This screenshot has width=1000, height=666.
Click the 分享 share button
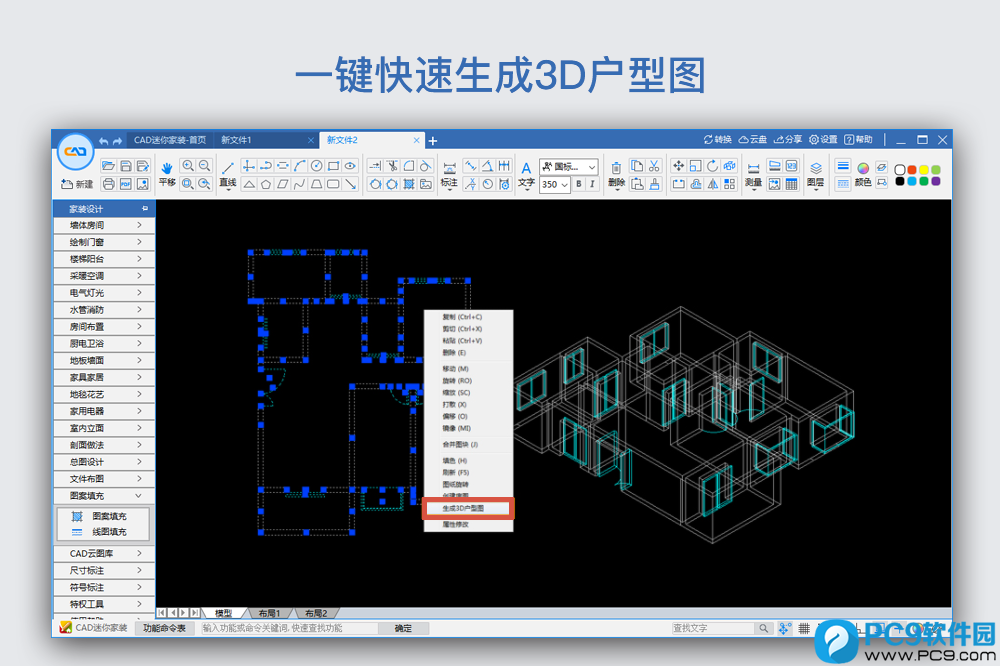pyautogui.click(x=788, y=140)
